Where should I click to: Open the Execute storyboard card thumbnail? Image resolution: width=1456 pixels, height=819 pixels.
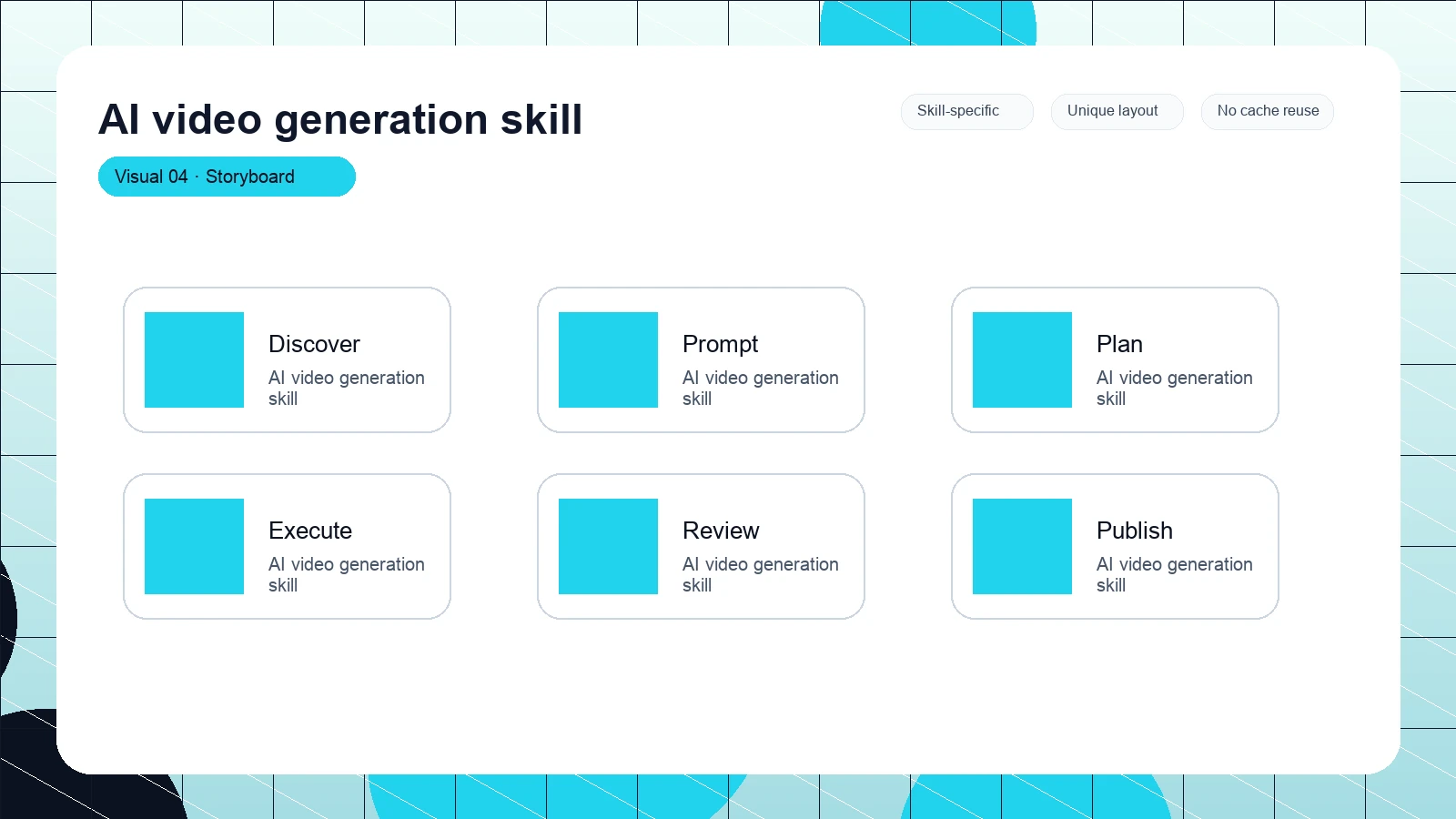(x=194, y=546)
